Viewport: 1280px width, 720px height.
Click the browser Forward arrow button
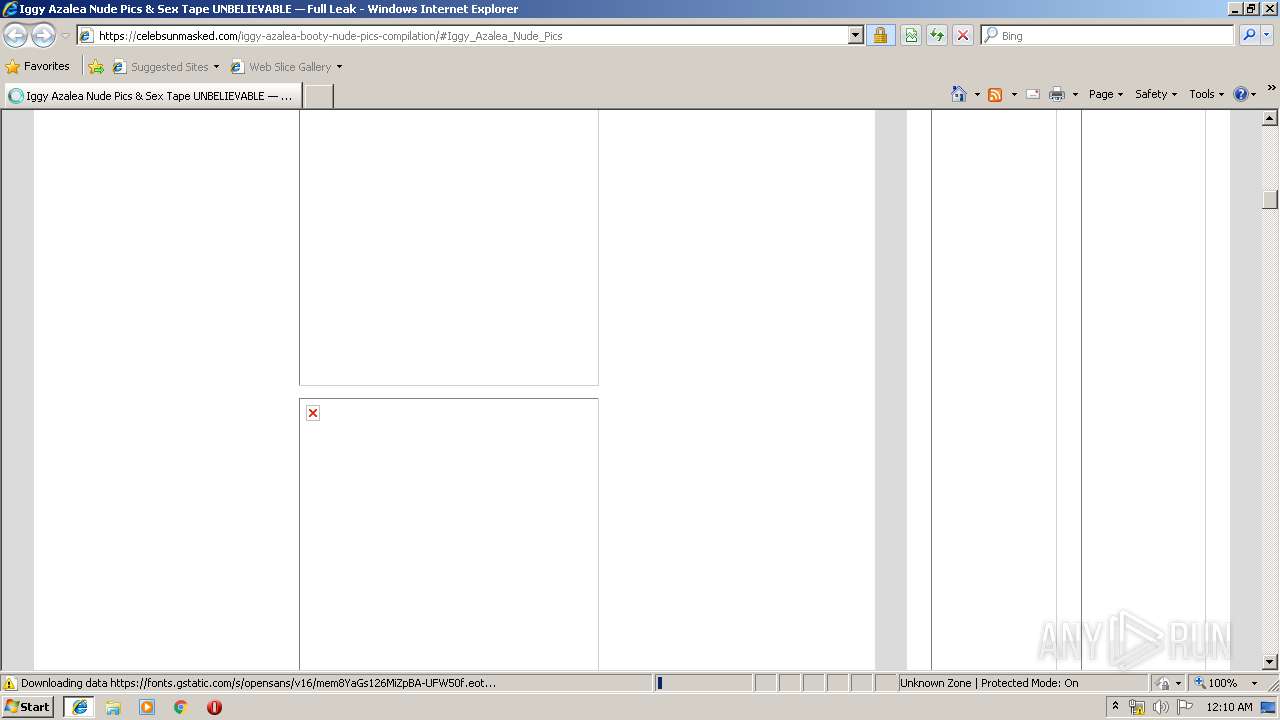(43, 36)
